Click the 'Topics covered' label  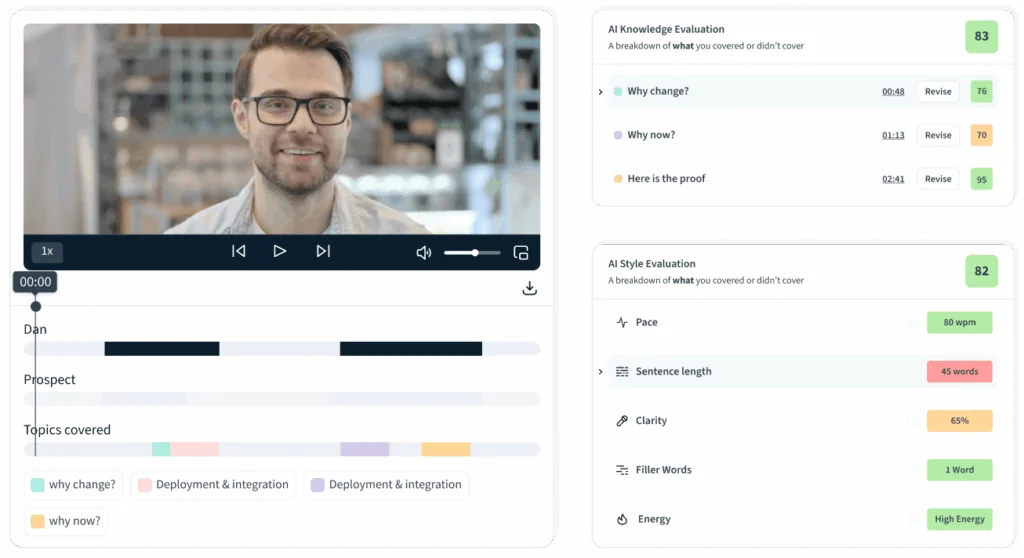tap(67, 430)
